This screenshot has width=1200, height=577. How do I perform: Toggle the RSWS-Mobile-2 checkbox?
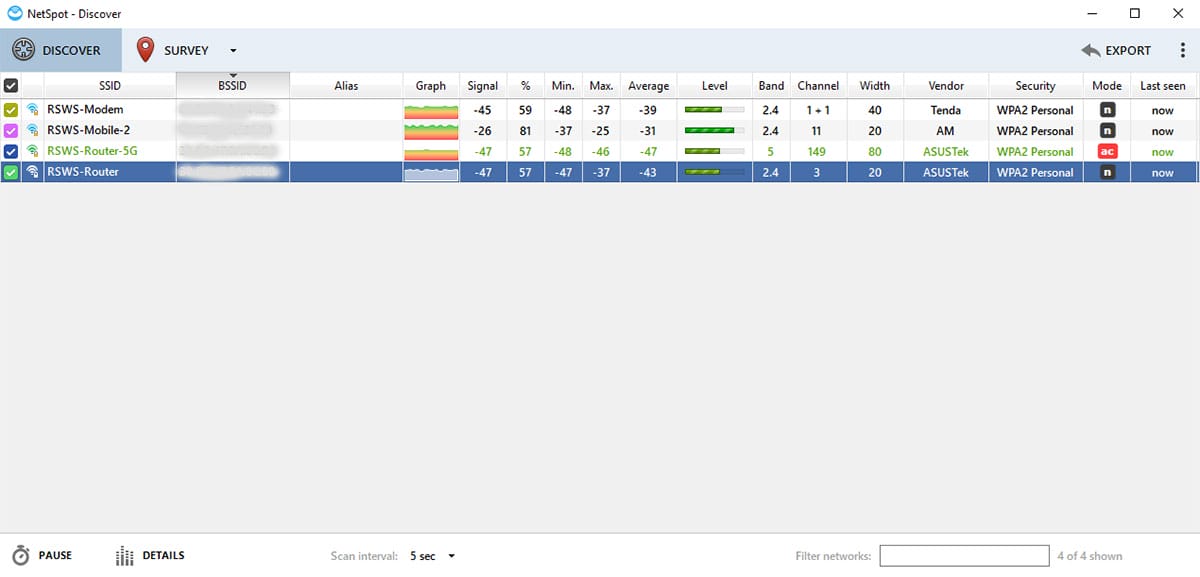pyautogui.click(x=11, y=131)
